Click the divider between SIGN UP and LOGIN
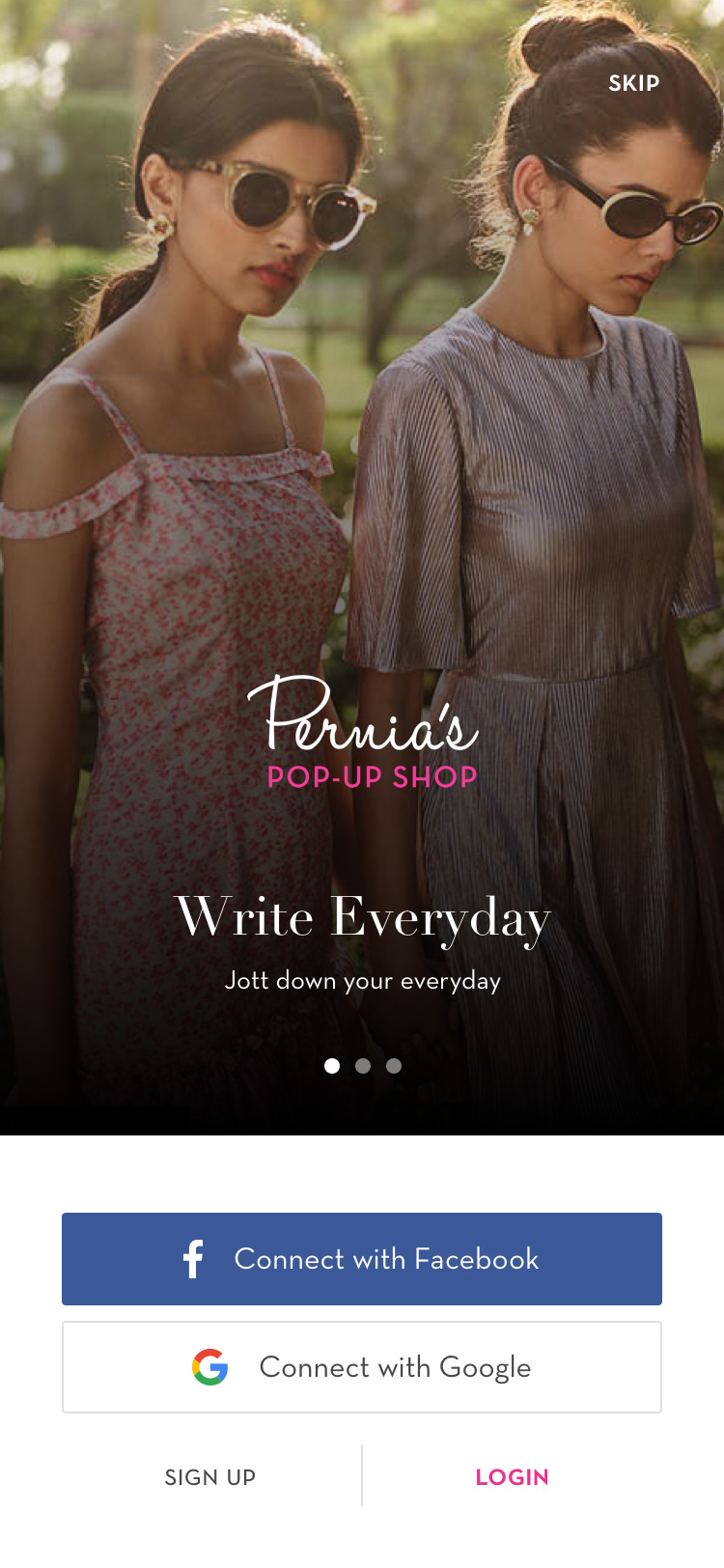Image resolution: width=724 pixels, height=1568 pixels. coord(362,1475)
